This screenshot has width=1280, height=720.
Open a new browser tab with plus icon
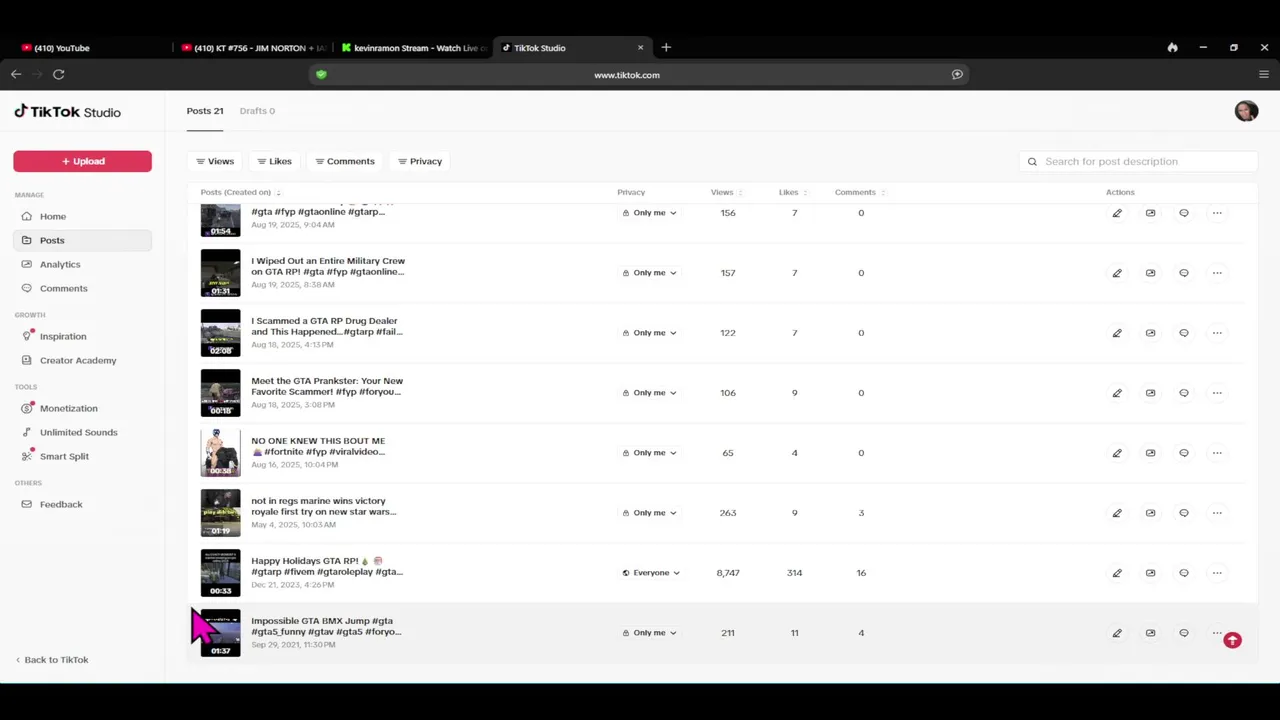click(666, 47)
